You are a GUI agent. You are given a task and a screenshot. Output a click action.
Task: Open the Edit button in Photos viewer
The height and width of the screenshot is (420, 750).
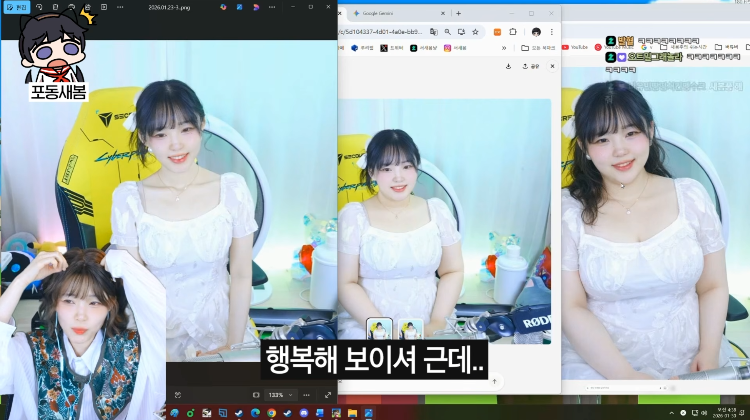16,7
